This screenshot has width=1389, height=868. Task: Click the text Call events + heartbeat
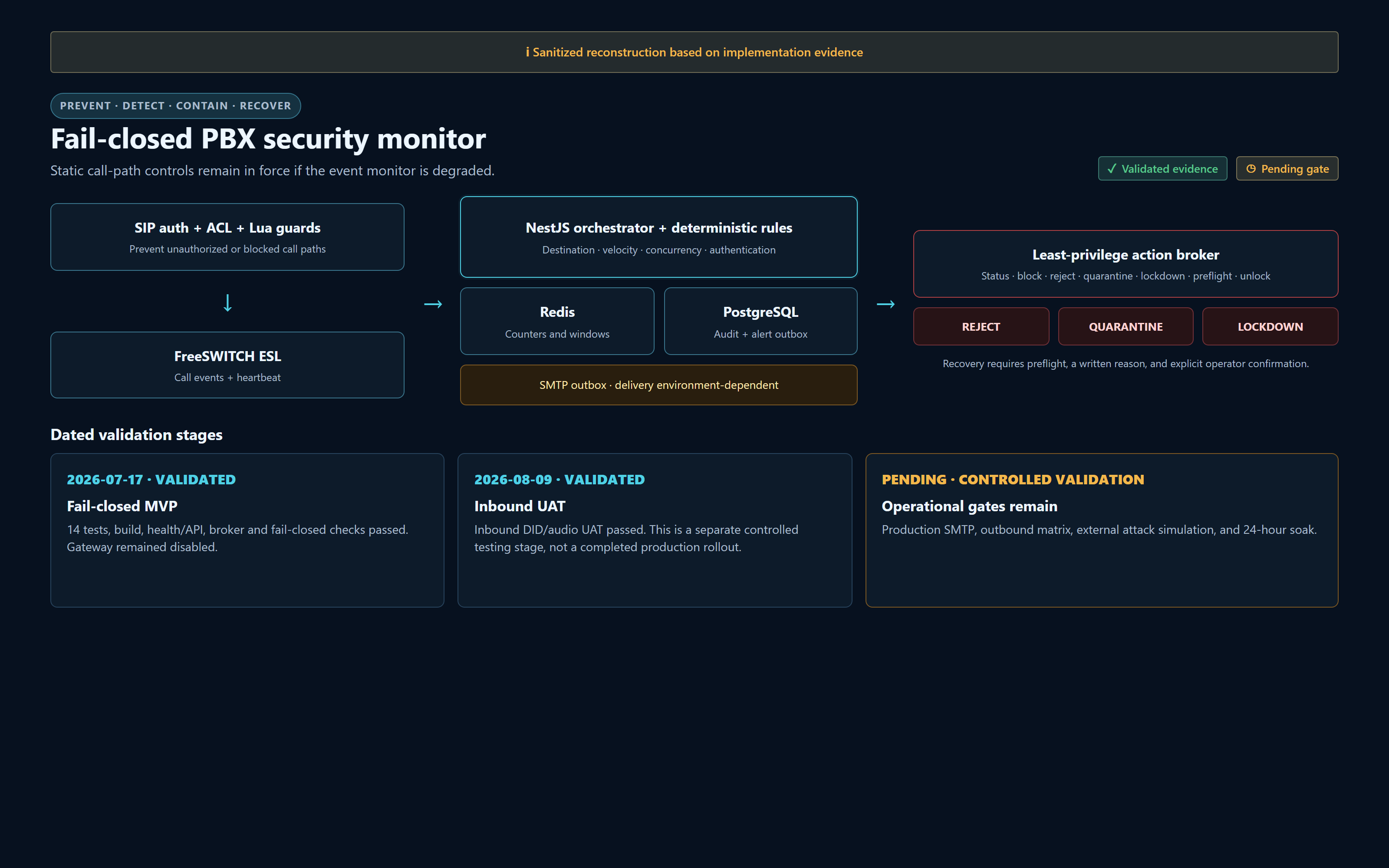pyautogui.click(x=227, y=378)
